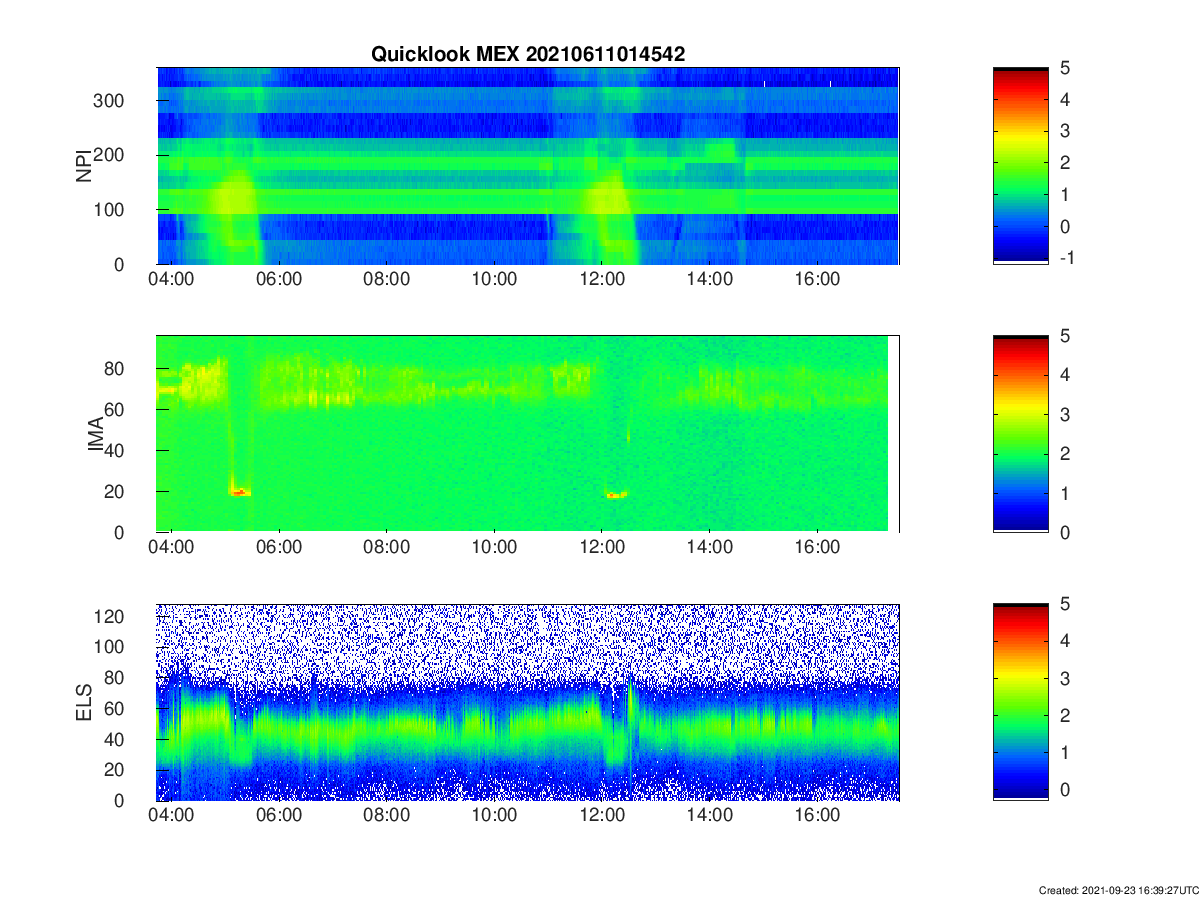Click the 14:00 tick label under the IMA plot

(709, 547)
